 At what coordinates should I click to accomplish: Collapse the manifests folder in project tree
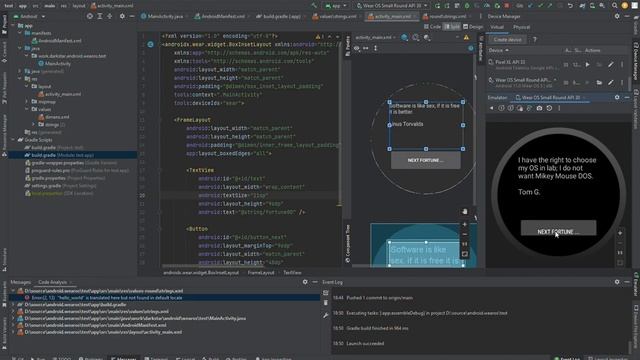click(20, 33)
